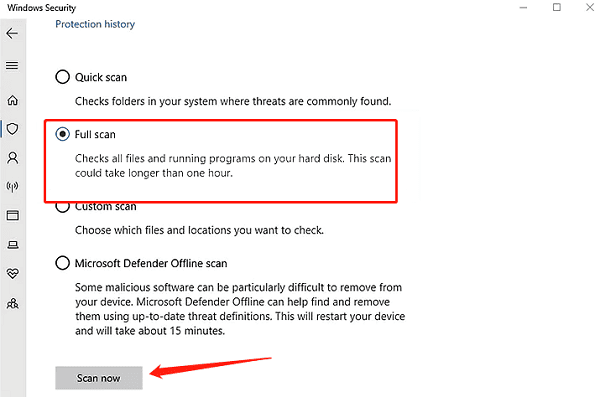The width and height of the screenshot is (600, 397).
Task: Open Virus & threat protection shield icon
Action: pyautogui.click(x=13, y=129)
